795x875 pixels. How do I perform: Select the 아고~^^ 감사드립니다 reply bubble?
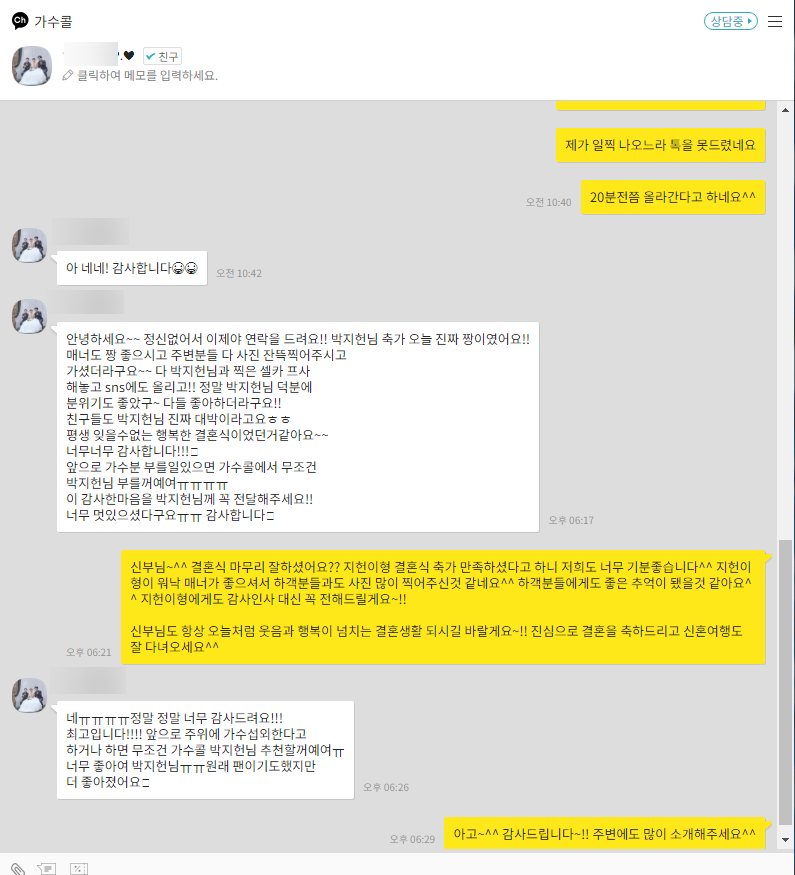604,834
